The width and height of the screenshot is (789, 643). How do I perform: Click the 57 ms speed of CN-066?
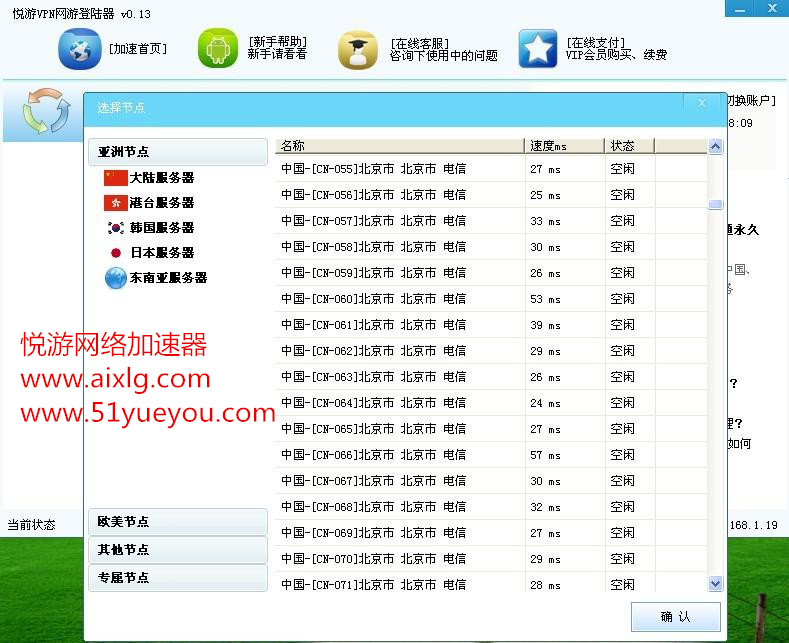545,455
